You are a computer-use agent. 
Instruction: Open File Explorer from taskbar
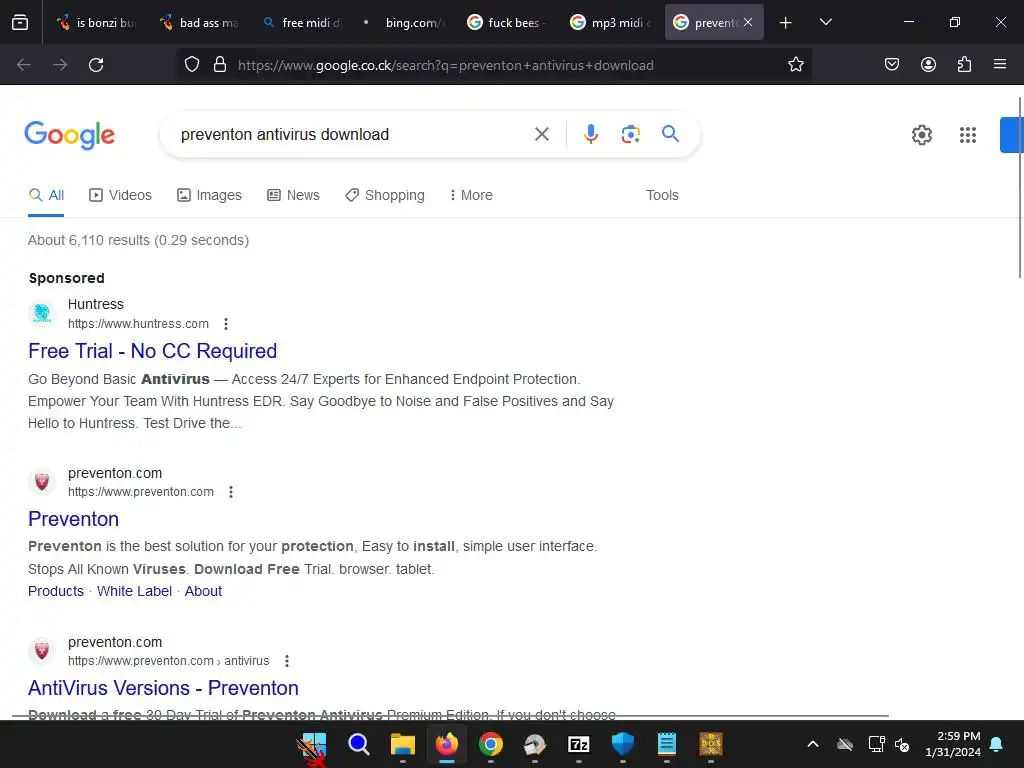402,744
